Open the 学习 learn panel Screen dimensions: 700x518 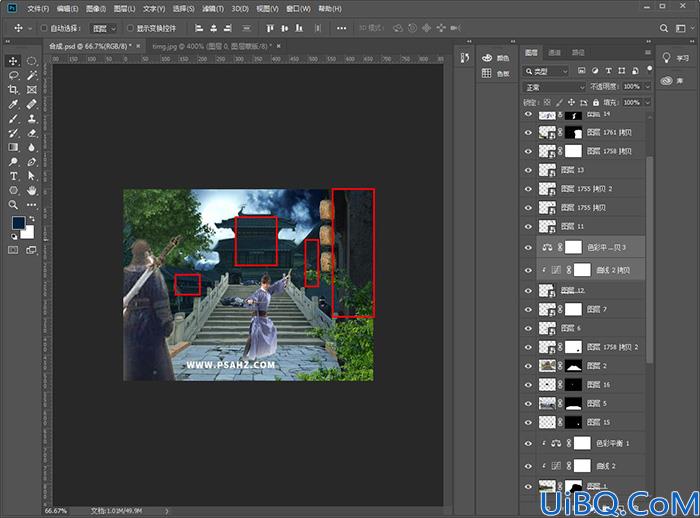point(676,58)
